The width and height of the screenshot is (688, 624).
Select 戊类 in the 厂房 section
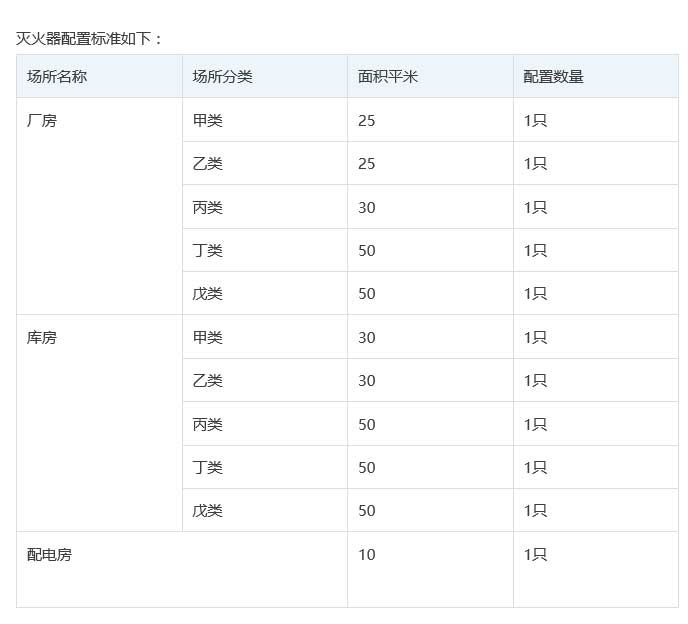[x=207, y=293]
